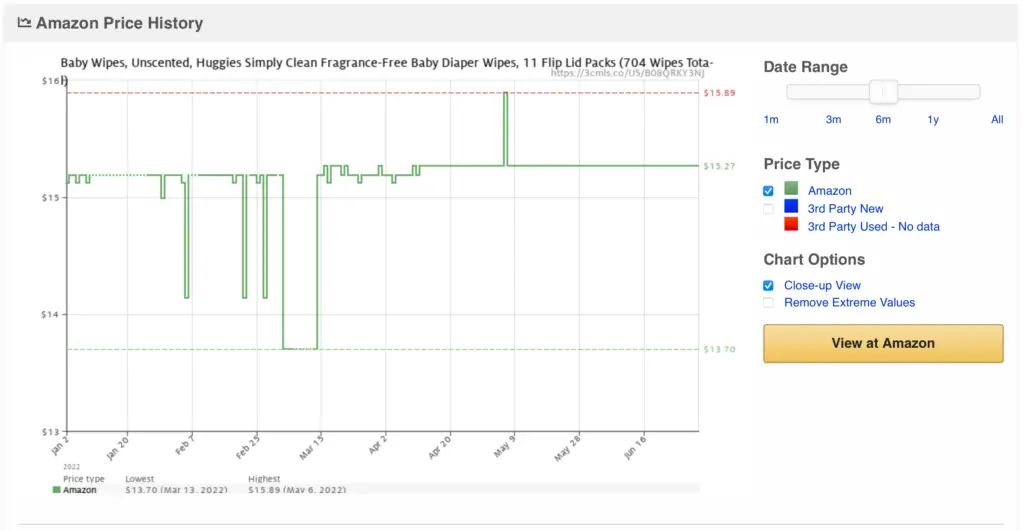Viewport: 1024px width, 531px height.
Task: Disable the Close-up View checkbox
Action: (x=768, y=285)
